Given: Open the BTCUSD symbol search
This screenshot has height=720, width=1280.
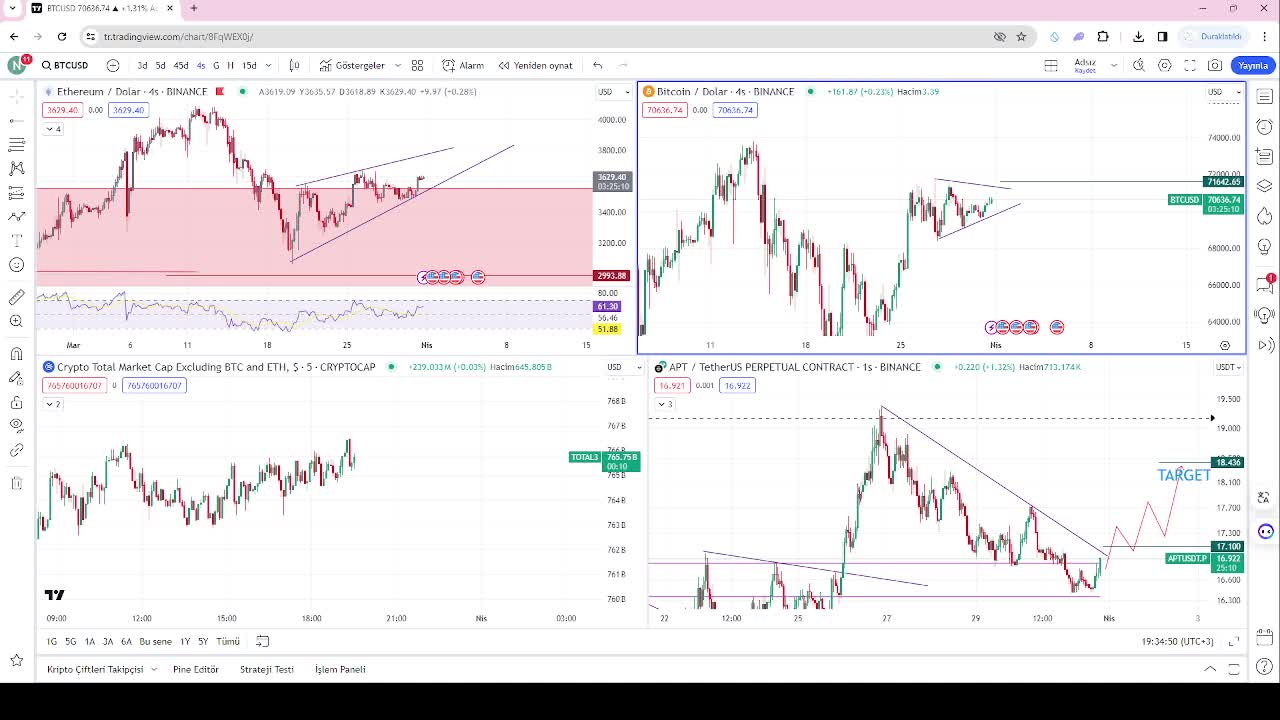Looking at the screenshot, I should pos(66,65).
